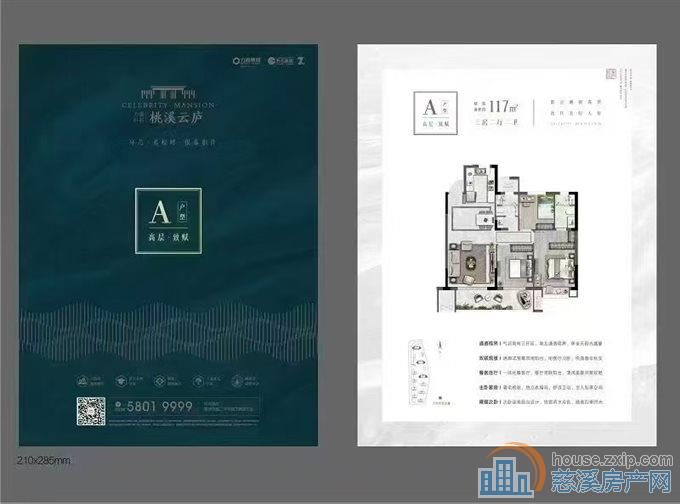This screenshot has width=680, height=504.
Task: Click the boxed A 户型 label on the white page
Action: (435, 113)
